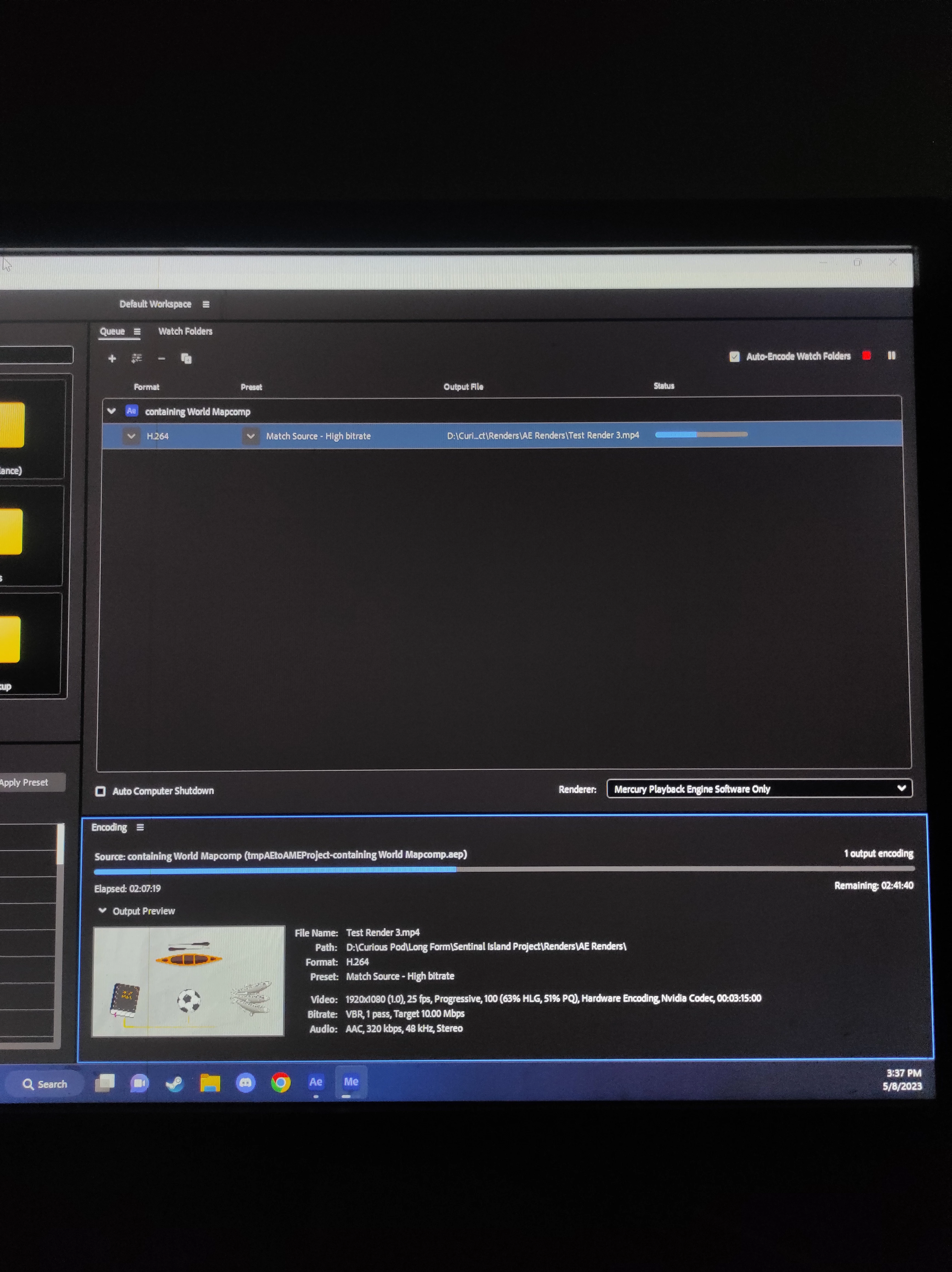Viewport: 952px width, 1272px height.
Task: Click the Test Render 3.mp4 output file path
Action: [x=542, y=435]
